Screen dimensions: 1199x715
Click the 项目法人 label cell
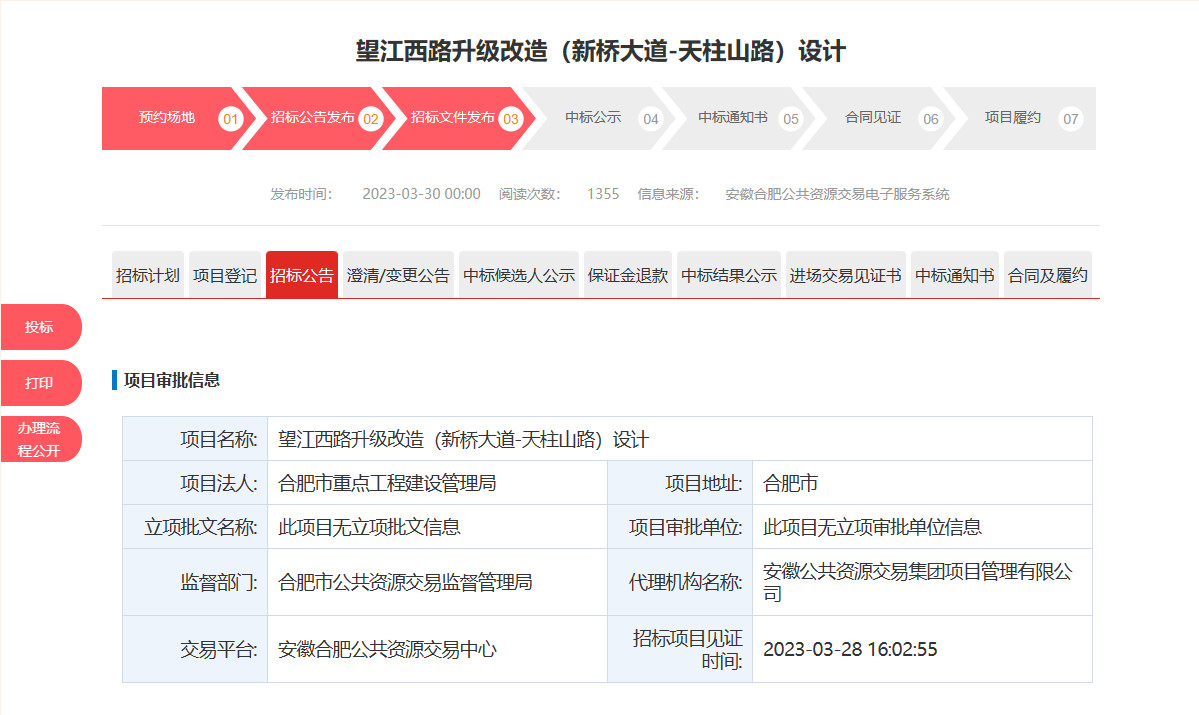coord(195,483)
